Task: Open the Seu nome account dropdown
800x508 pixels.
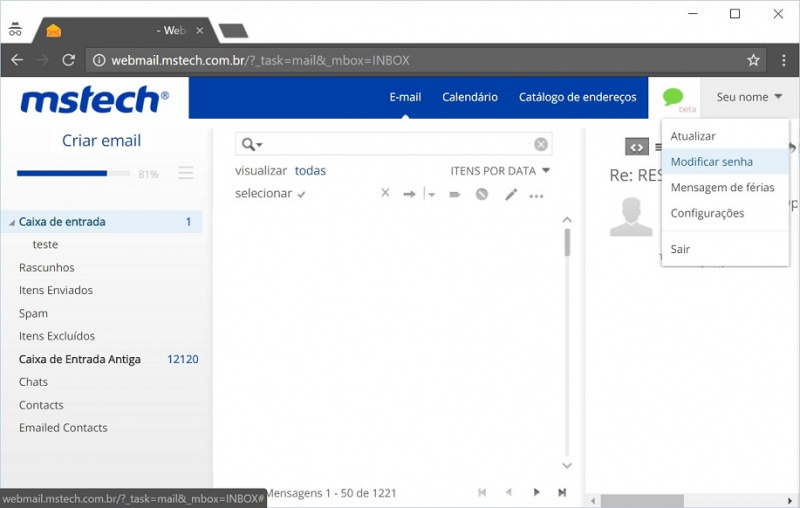Action: click(x=749, y=97)
